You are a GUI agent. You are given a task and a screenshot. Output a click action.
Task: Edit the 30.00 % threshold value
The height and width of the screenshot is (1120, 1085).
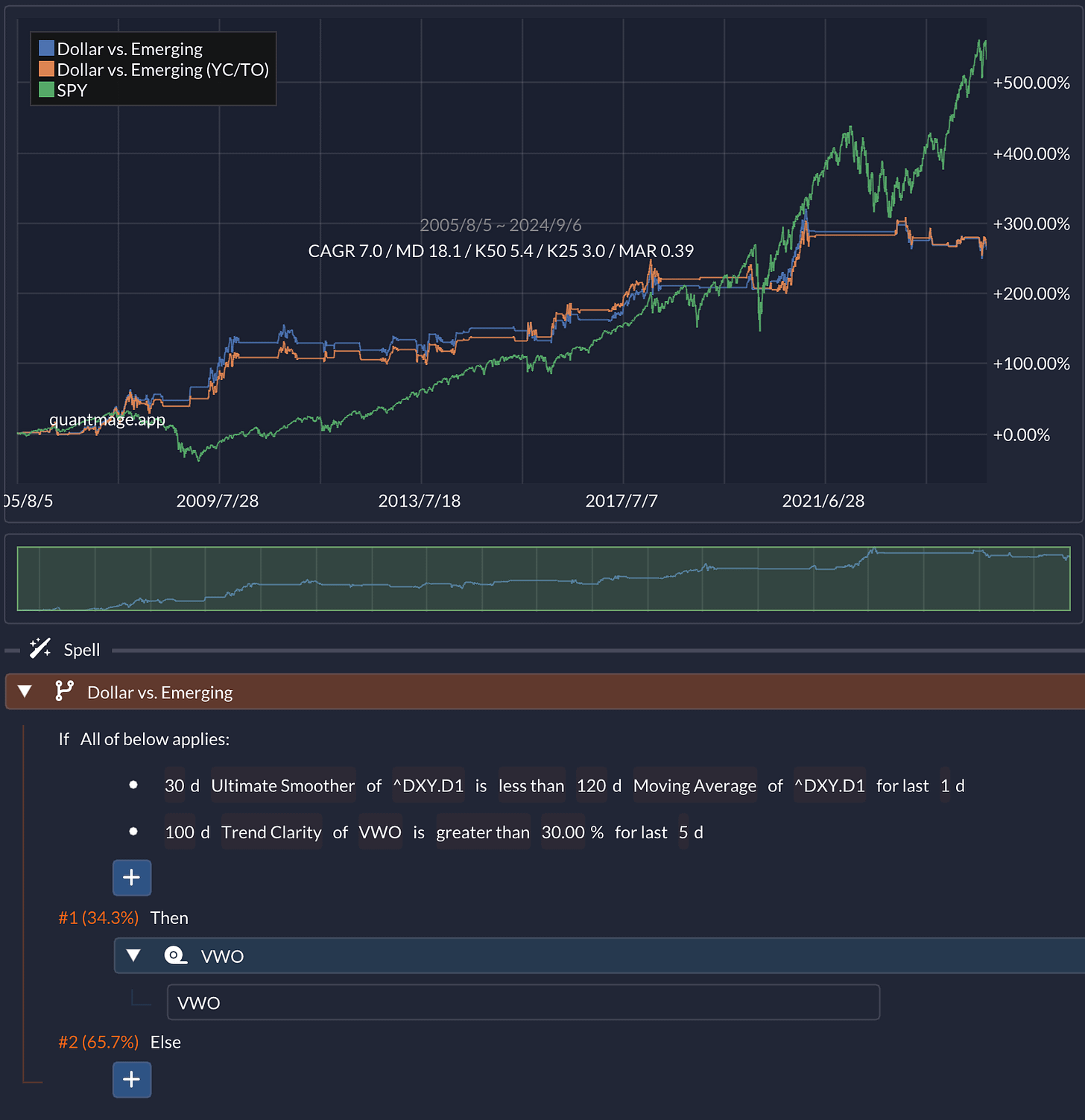point(563,832)
